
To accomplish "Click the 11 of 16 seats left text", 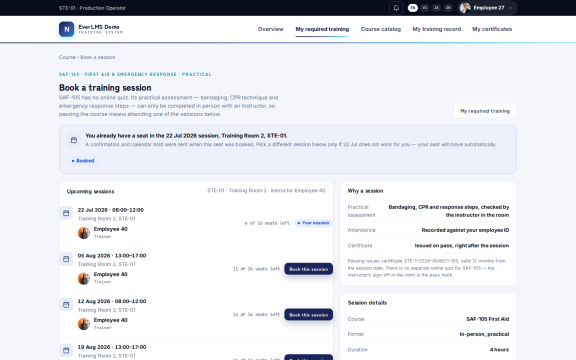I will point(256,269).
